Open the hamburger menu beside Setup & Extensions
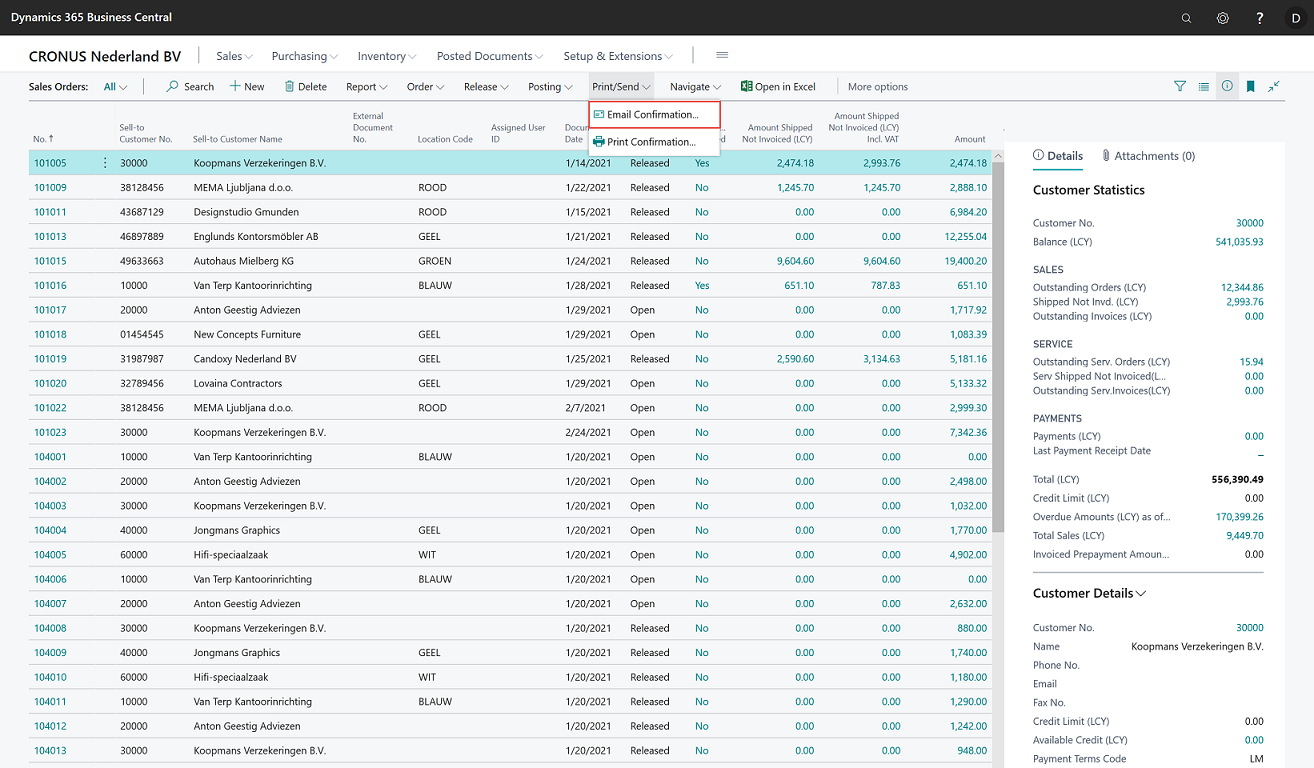The height and width of the screenshot is (768, 1314). point(722,55)
